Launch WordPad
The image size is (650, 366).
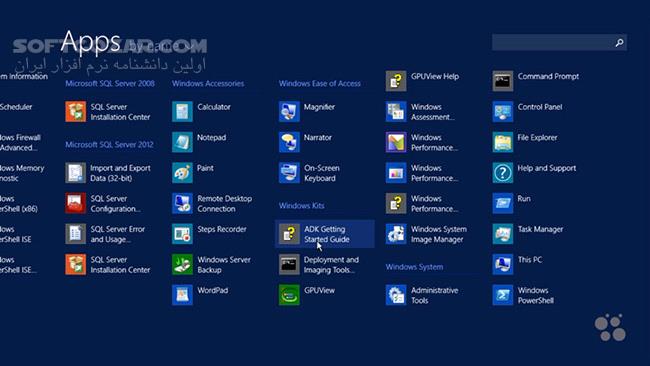[x=201, y=295]
